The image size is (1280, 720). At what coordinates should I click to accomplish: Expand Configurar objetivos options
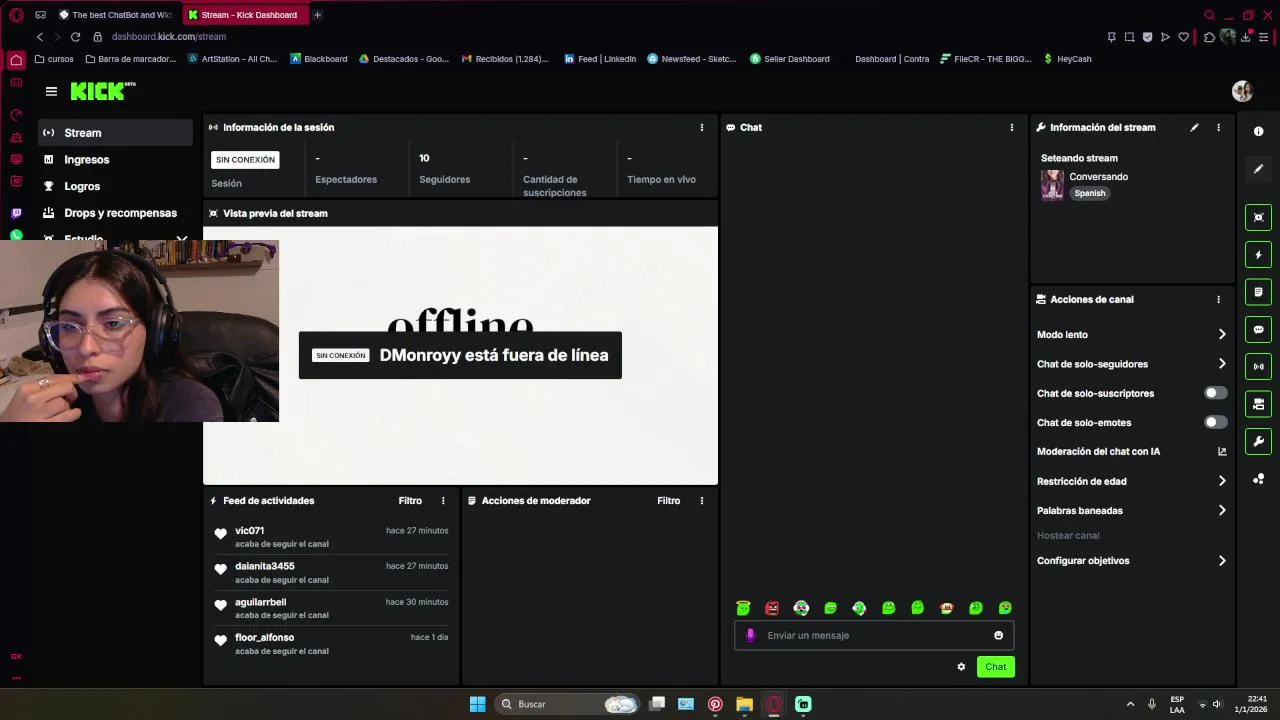coord(1222,561)
